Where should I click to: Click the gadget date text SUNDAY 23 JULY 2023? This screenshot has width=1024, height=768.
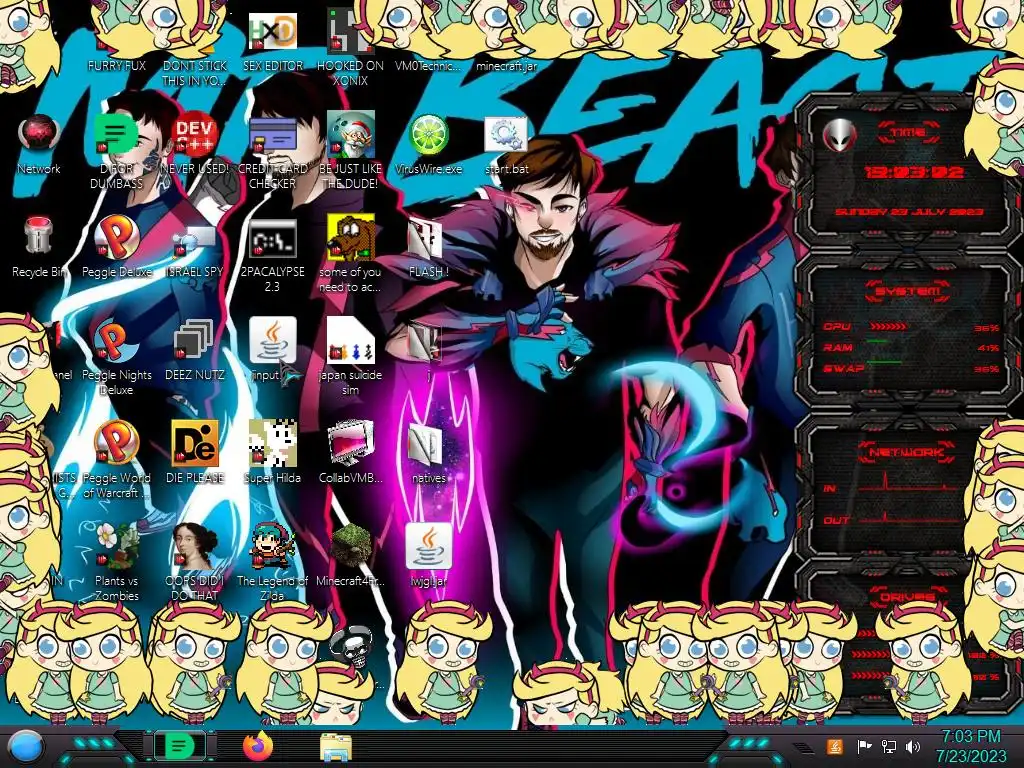(909, 212)
